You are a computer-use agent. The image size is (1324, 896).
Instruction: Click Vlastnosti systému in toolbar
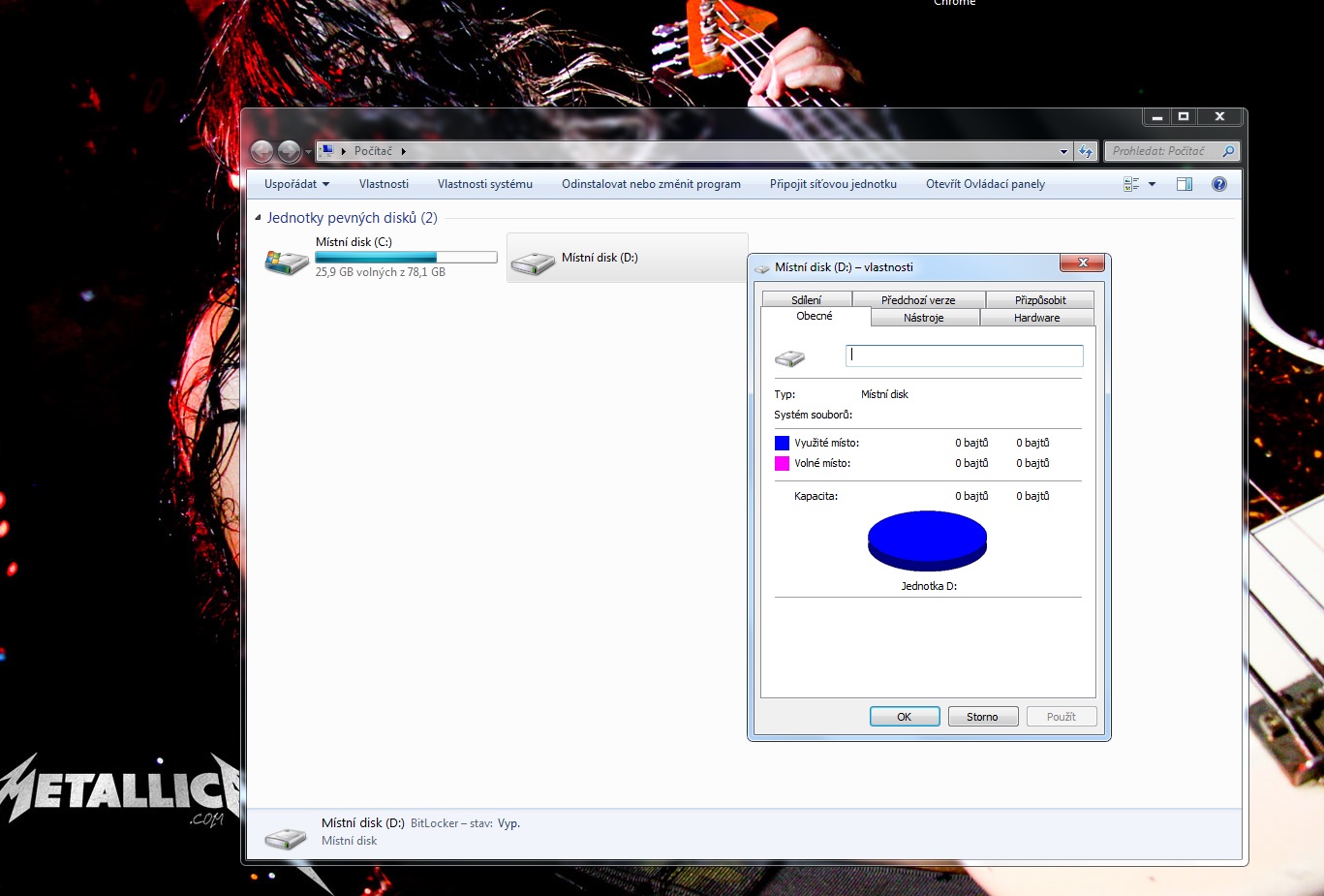[485, 184]
